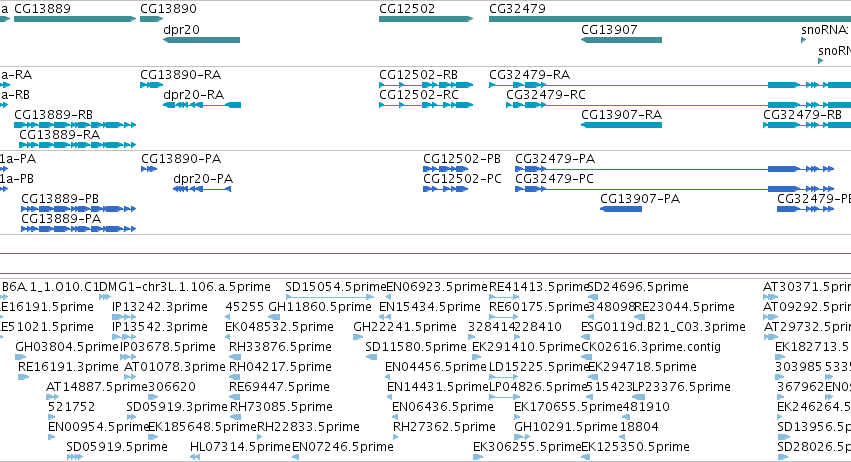The height and width of the screenshot is (462, 851).
Task: Open EST LP23376.5prime
Action: point(682,387)
